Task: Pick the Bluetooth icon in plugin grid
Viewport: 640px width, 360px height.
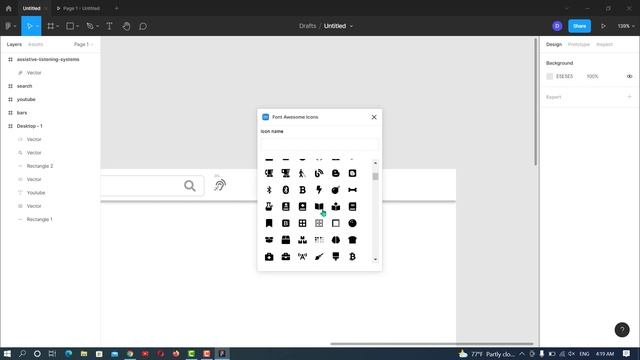Action: 269,190
